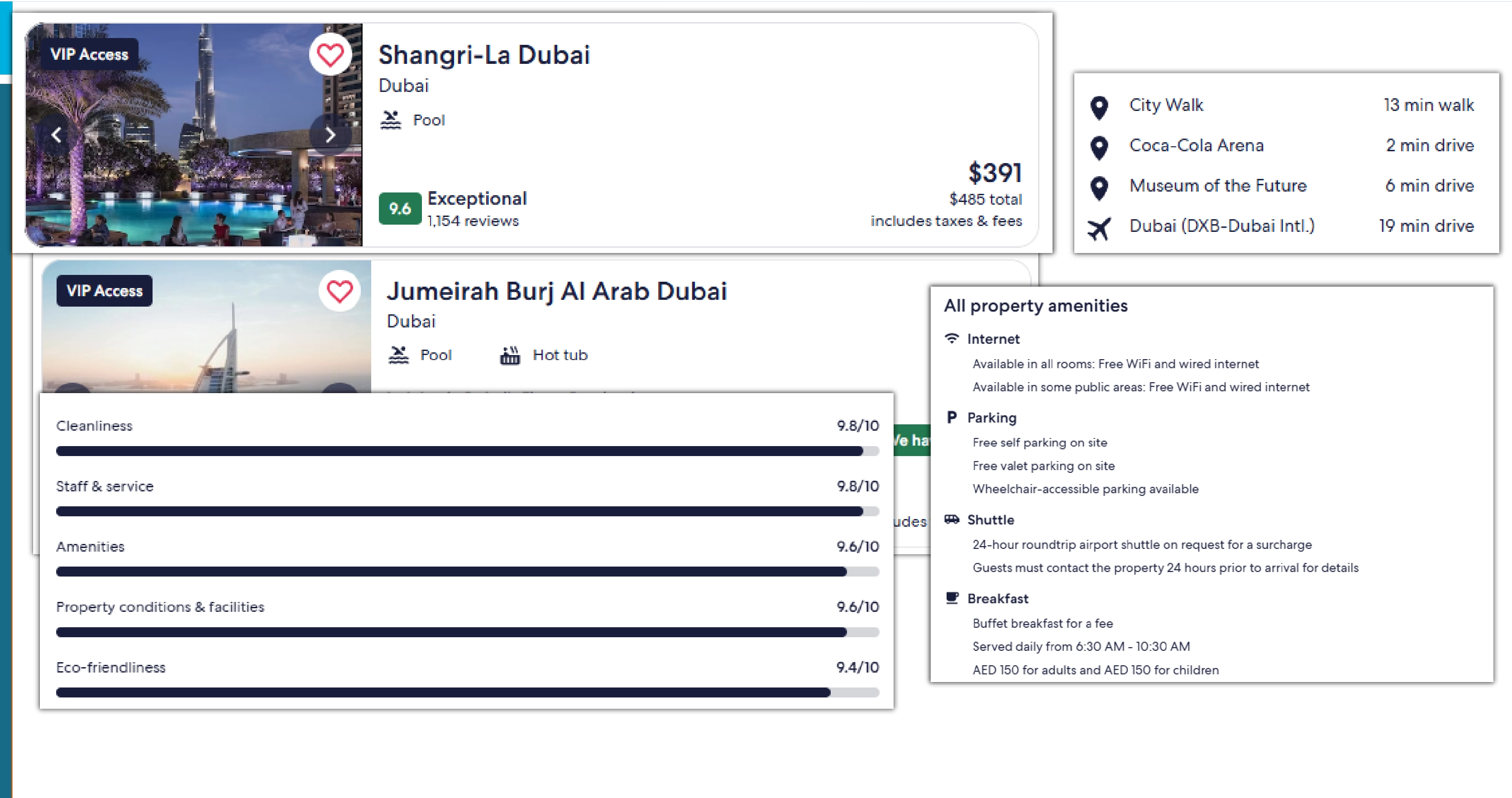Click the Hot tub icon for Jumeirah Burj
The image size is (1512, 798).
coord(511,354)
